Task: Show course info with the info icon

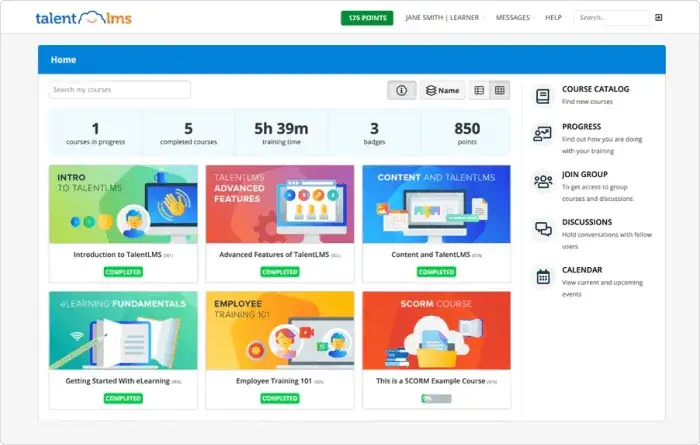Action: [401, 91]
